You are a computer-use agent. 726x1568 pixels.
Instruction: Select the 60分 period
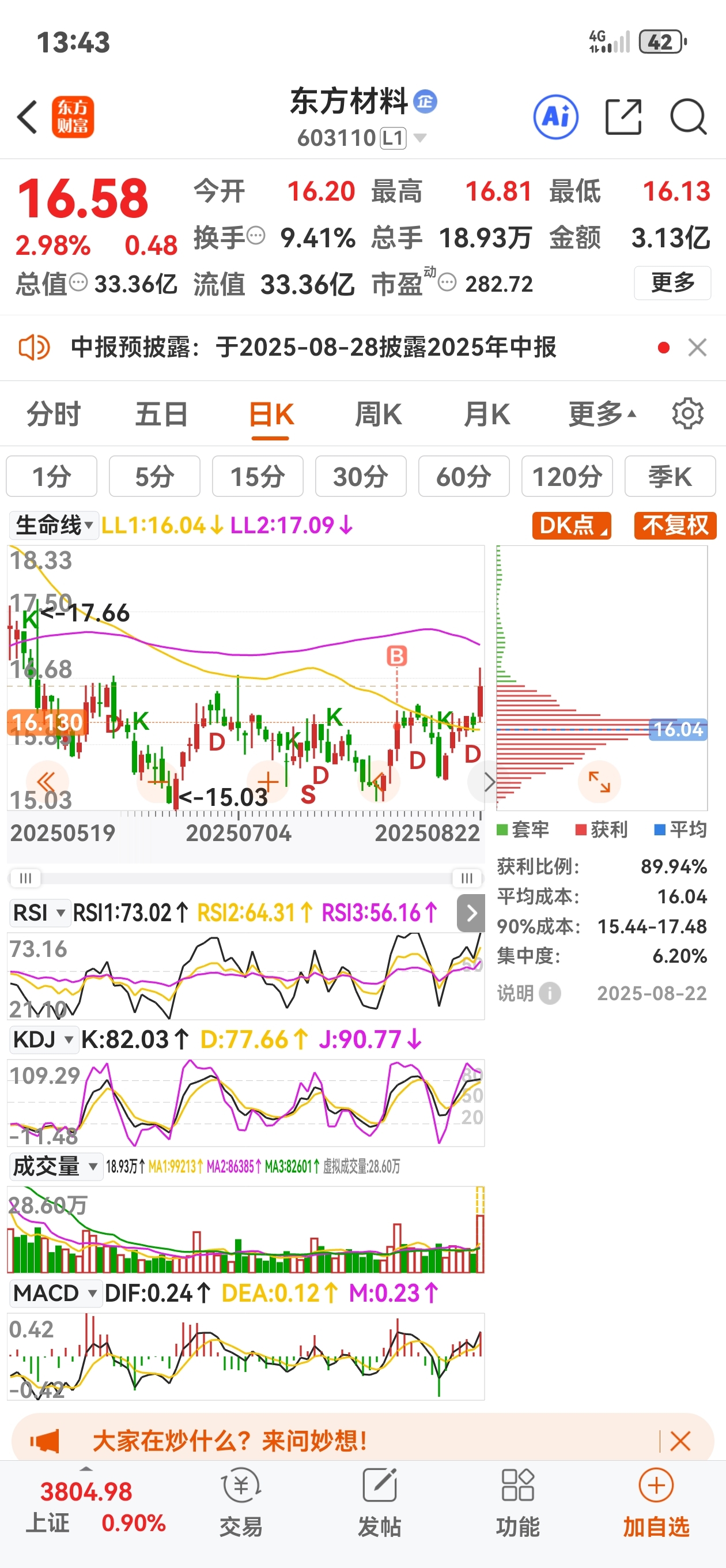[x=464, y=476]
